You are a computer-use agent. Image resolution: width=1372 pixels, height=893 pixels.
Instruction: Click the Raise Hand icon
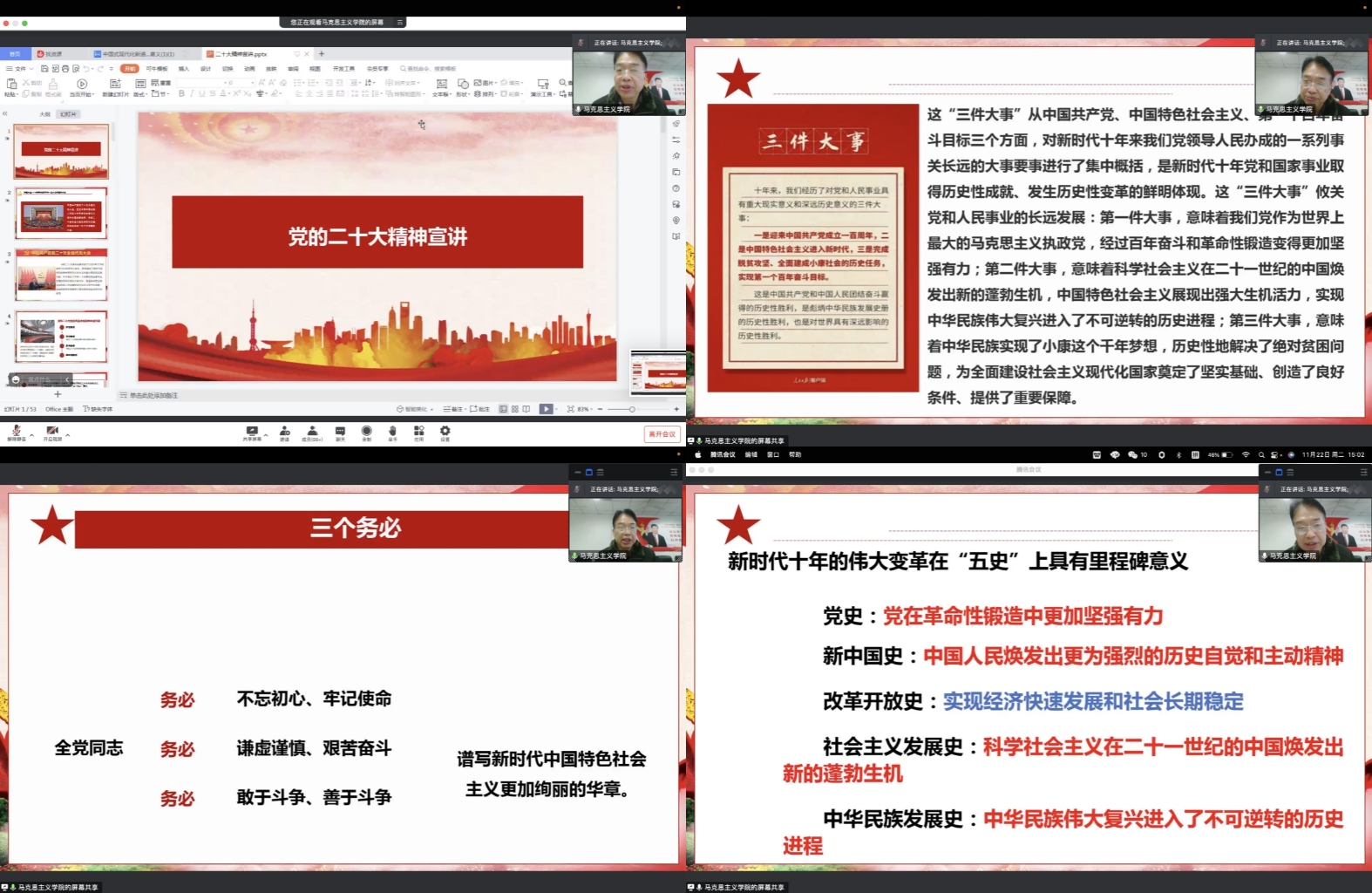point(392,432)
